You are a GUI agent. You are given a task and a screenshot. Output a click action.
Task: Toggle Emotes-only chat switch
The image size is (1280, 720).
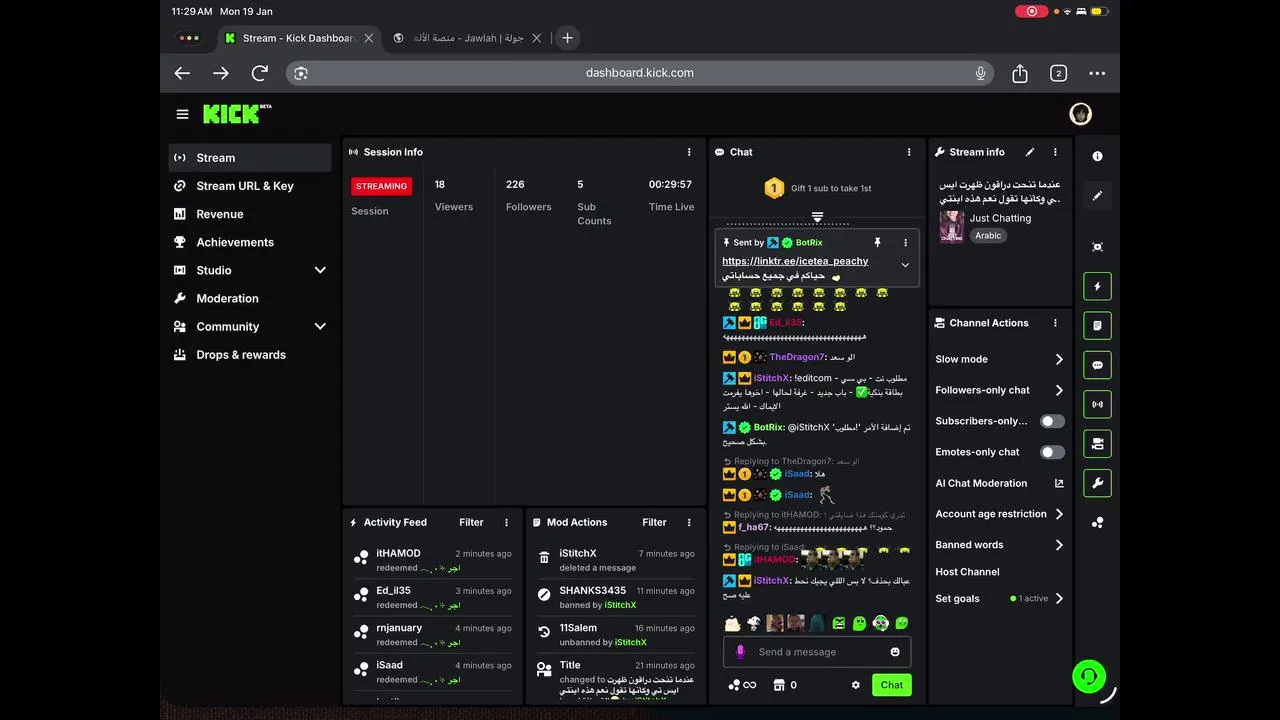click(1052, 452)
